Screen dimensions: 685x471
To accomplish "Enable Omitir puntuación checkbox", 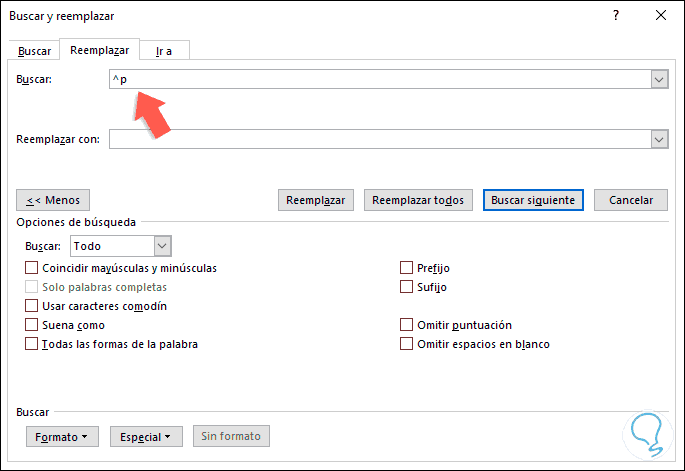I will pyautogui.click(x=407, y=325).
